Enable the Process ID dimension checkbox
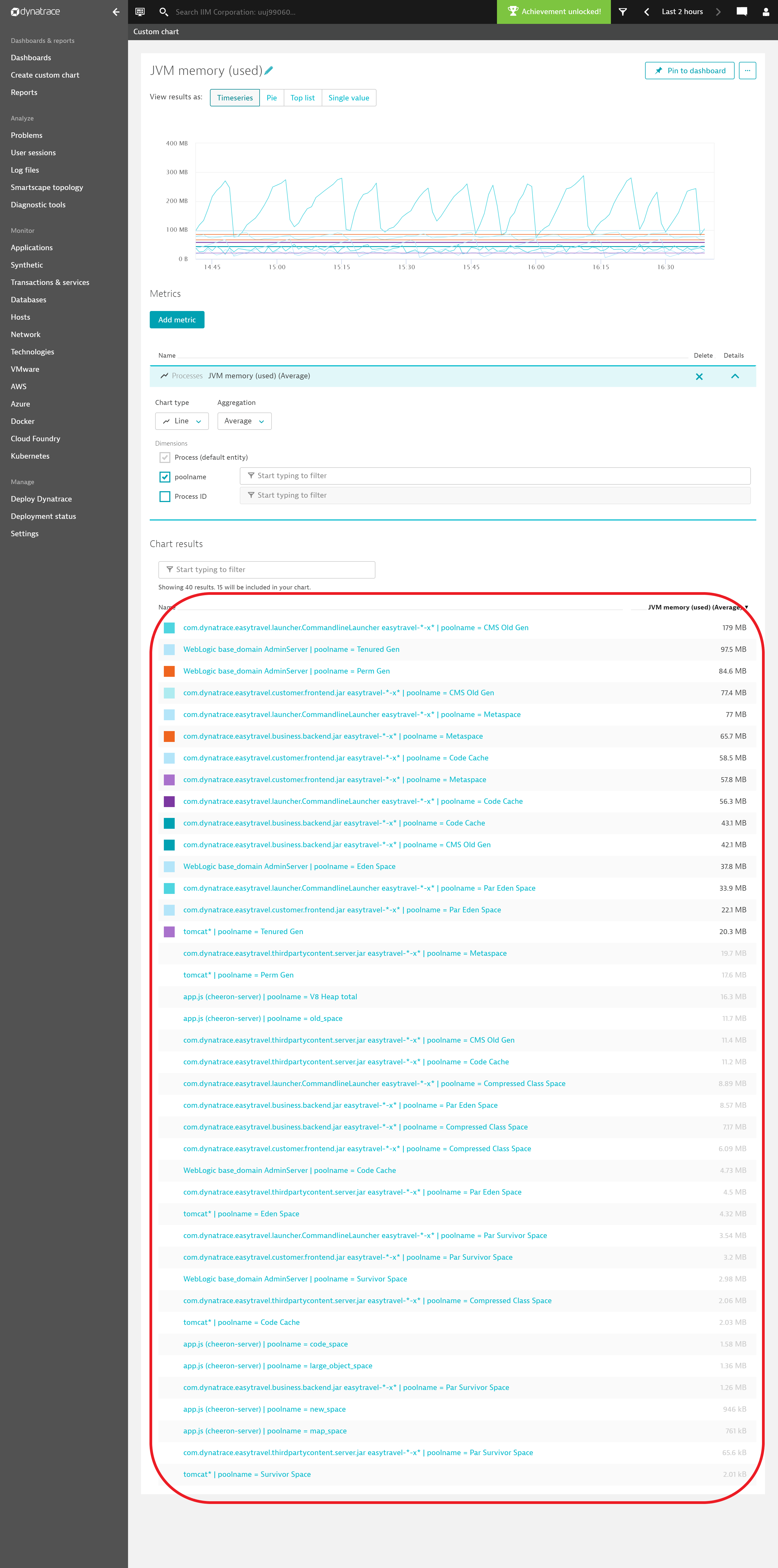This screenshot has height=1568, width=778. pos(165,496)
